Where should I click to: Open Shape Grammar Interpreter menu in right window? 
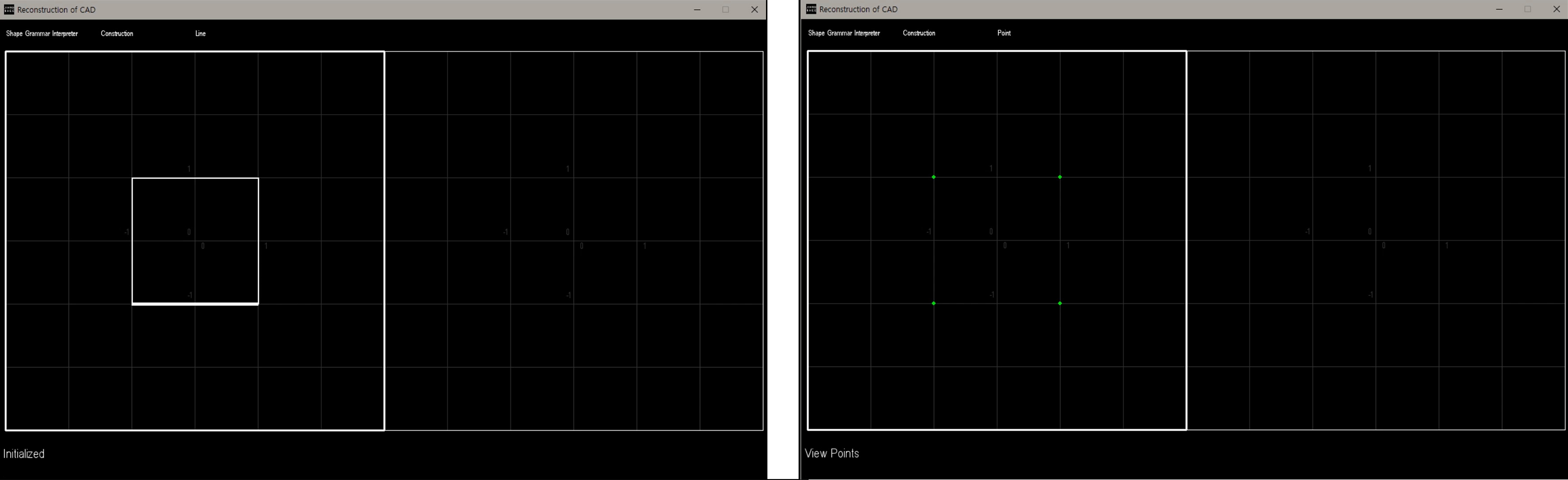click(x=844, y=33)
